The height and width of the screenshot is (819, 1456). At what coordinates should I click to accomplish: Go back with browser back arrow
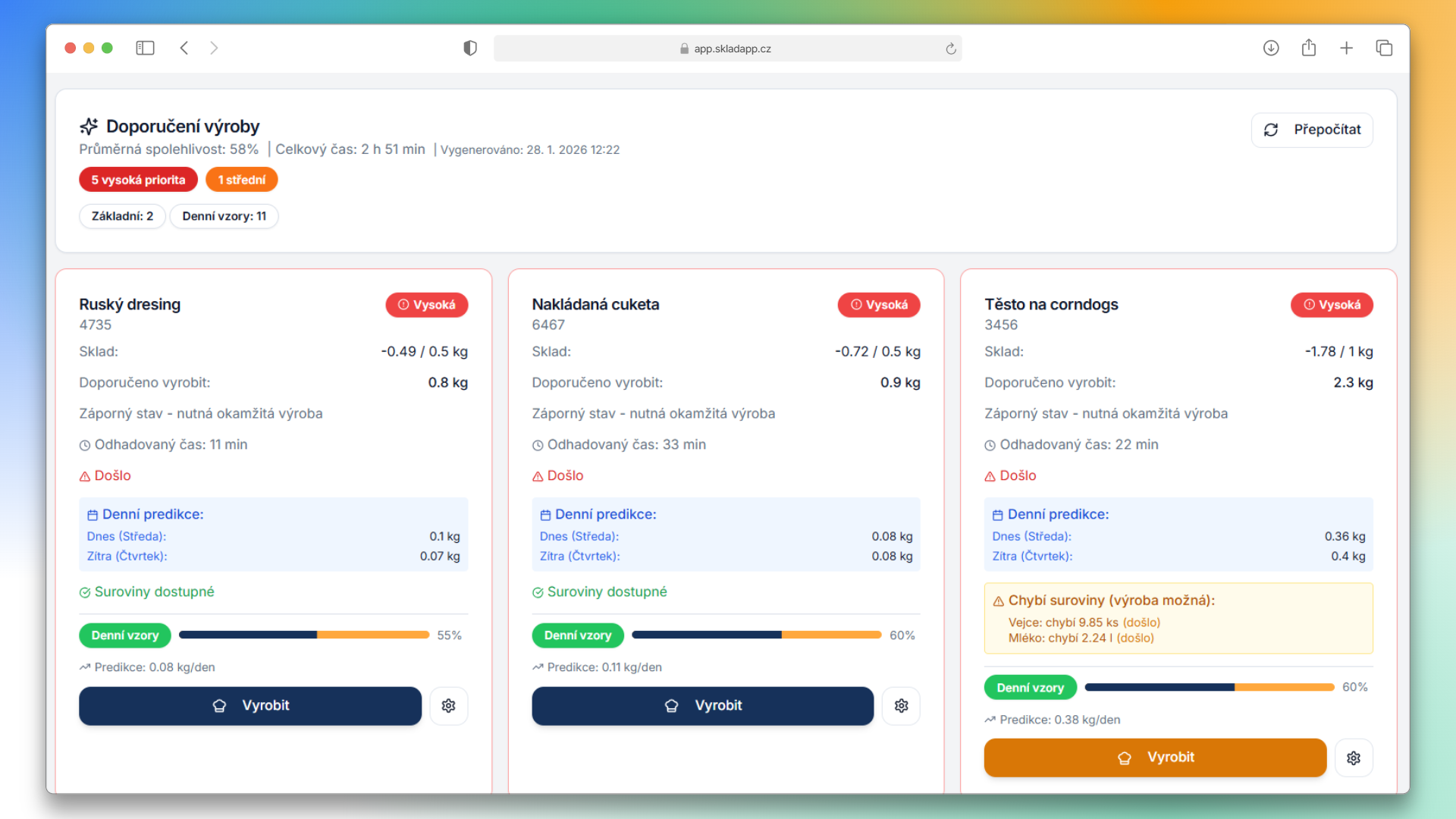coord(184,48)
